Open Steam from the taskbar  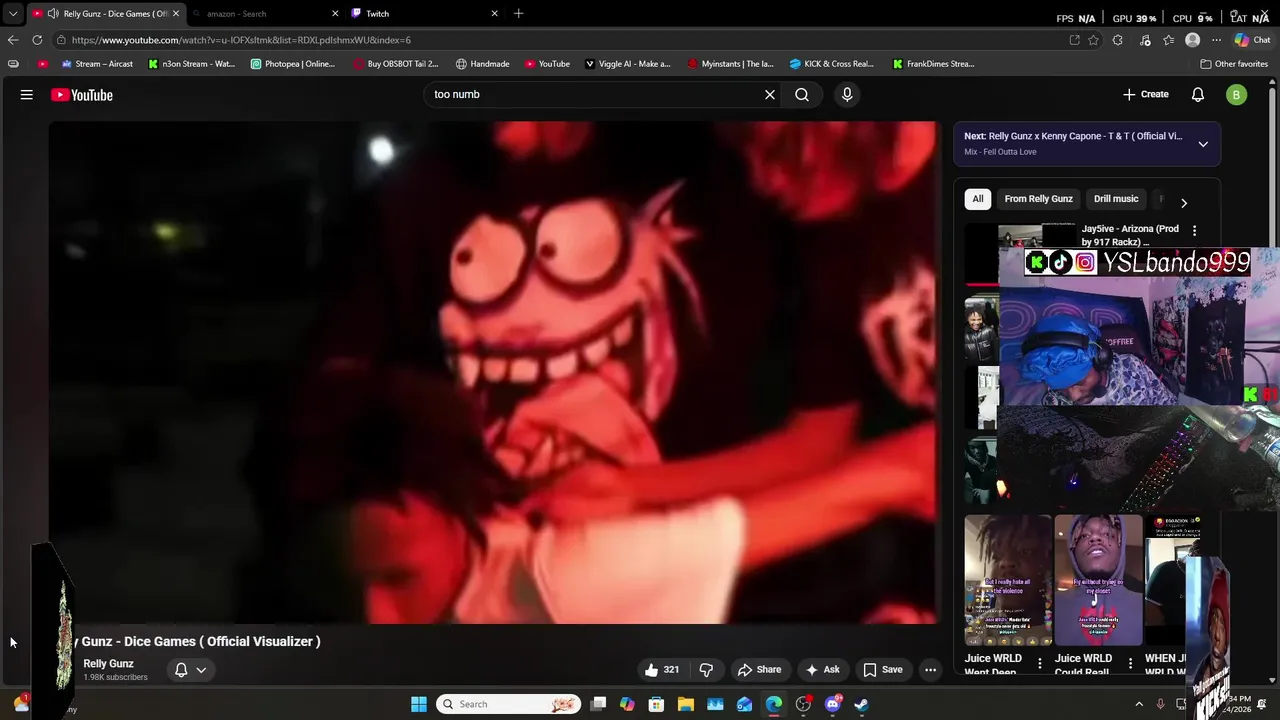click(x=861, y=704)
